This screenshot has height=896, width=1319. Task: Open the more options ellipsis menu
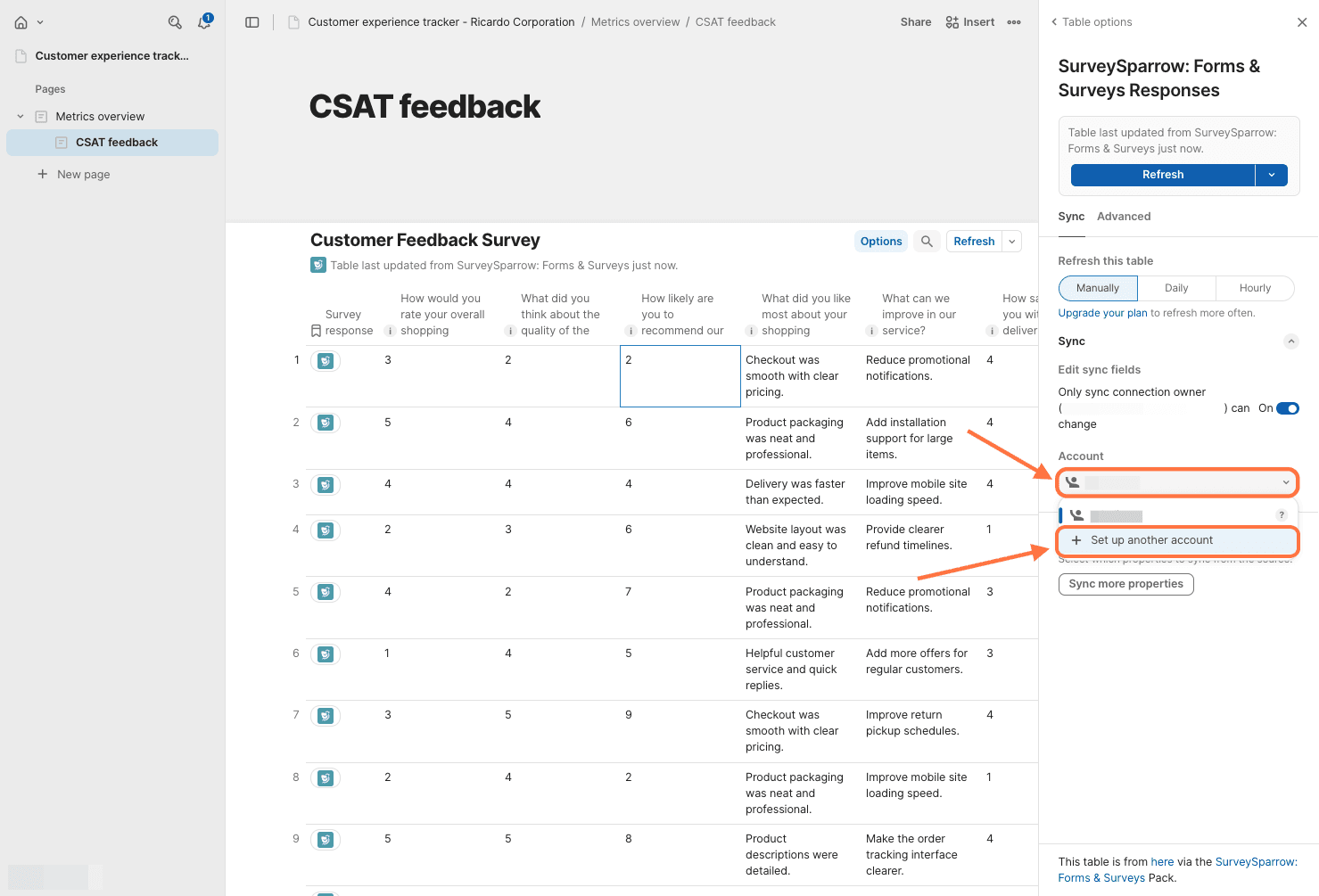[x=1014, y=22]
